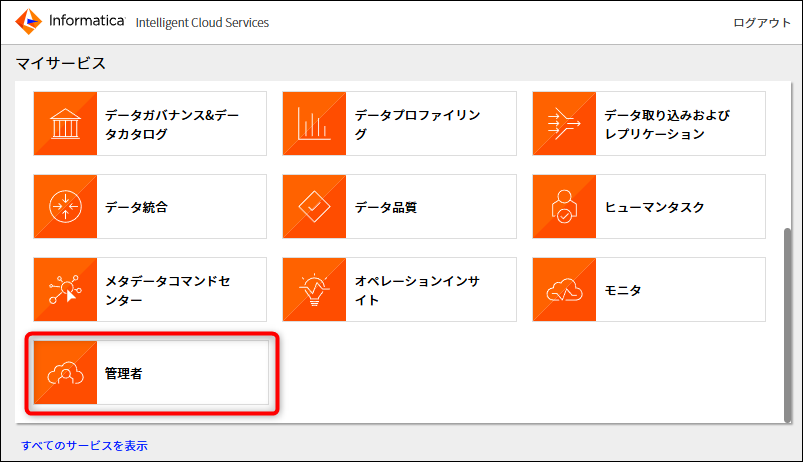Image resolution: width=803 pixels, height=462 pixels.
Task: Open the データガバナンス&データカタログ building icon
Action: (65, 123)
